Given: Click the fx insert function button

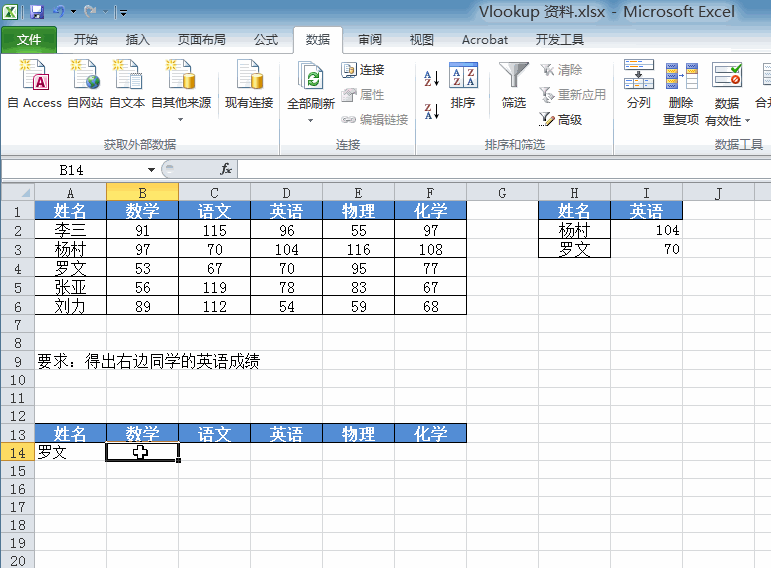Looking at the screenshot, I should click(226, 169).
